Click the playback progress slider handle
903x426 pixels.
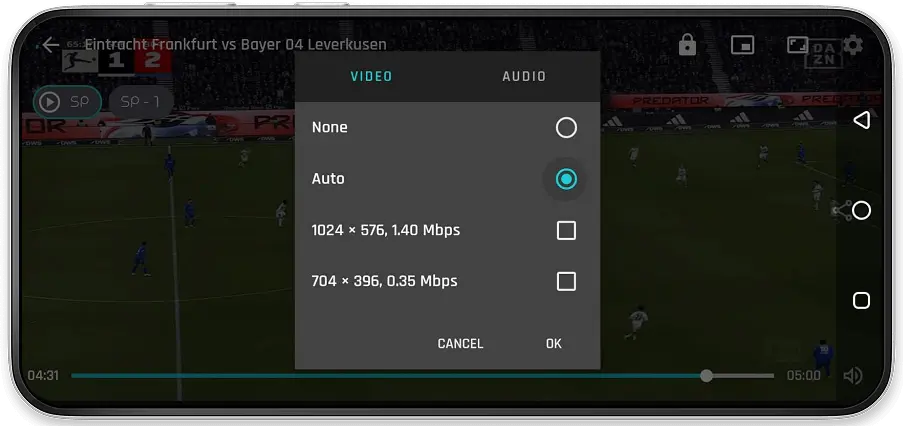(x=707, y=376)
